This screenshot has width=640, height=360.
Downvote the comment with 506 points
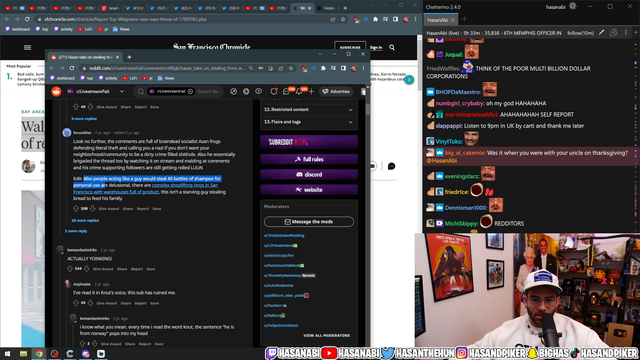coord(93,208)
